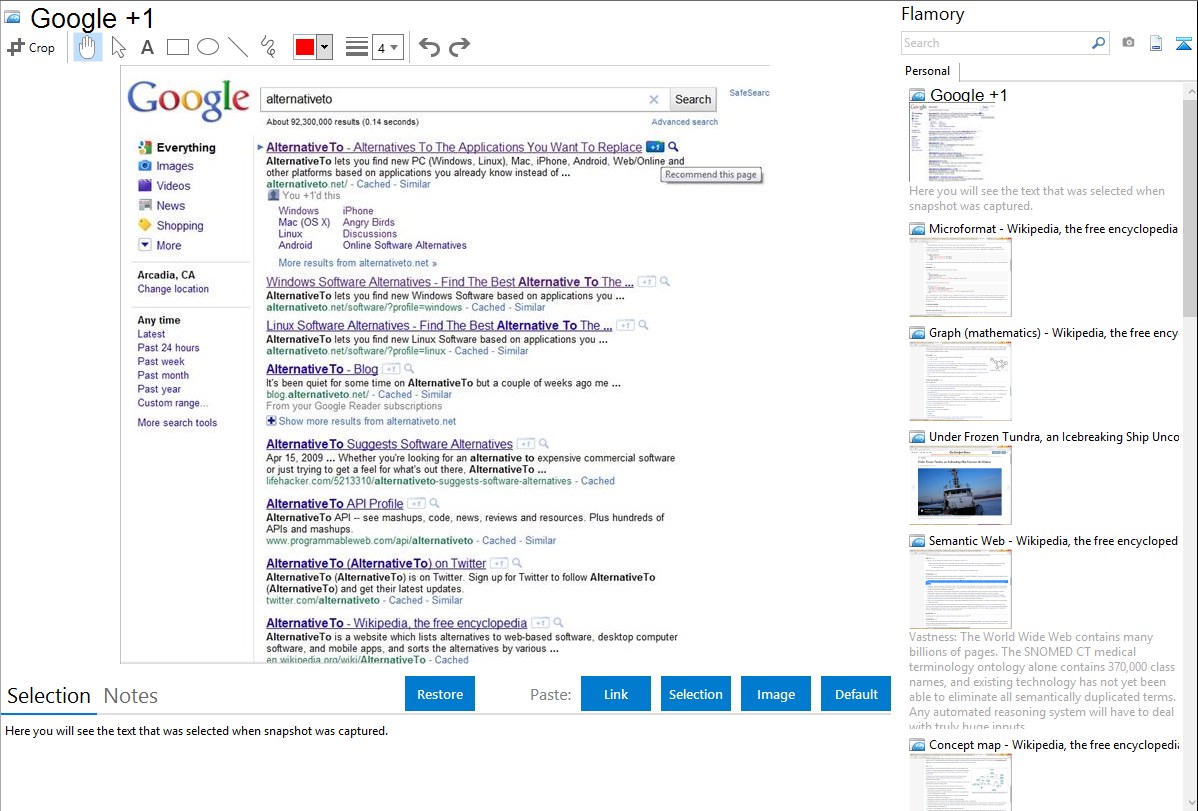1198x811 pixels.
Task: Click the Concept map - Wikipedia title
Action: tap(1053, 745)
